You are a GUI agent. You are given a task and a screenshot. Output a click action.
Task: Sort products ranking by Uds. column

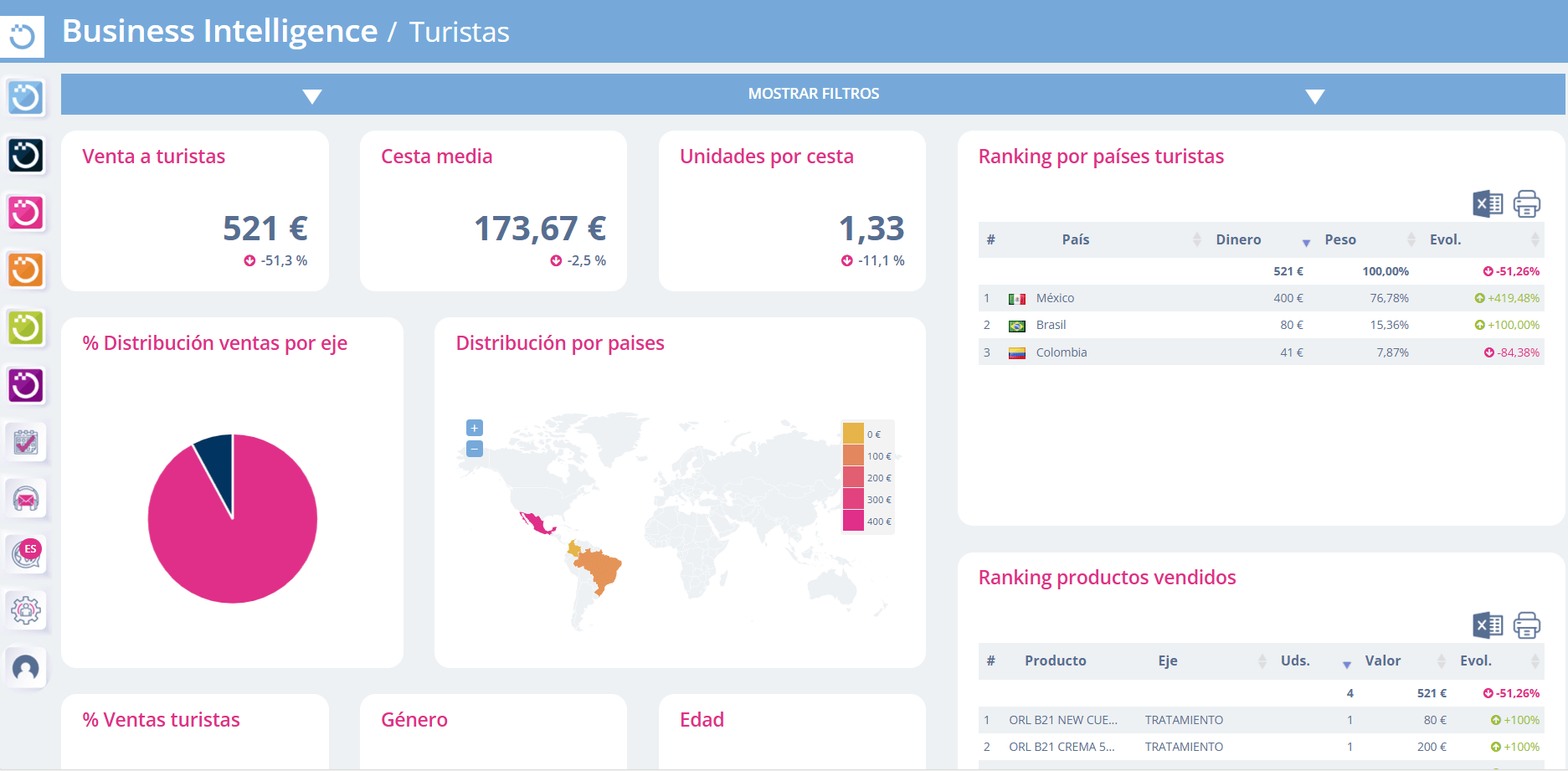click(1295, 660)
